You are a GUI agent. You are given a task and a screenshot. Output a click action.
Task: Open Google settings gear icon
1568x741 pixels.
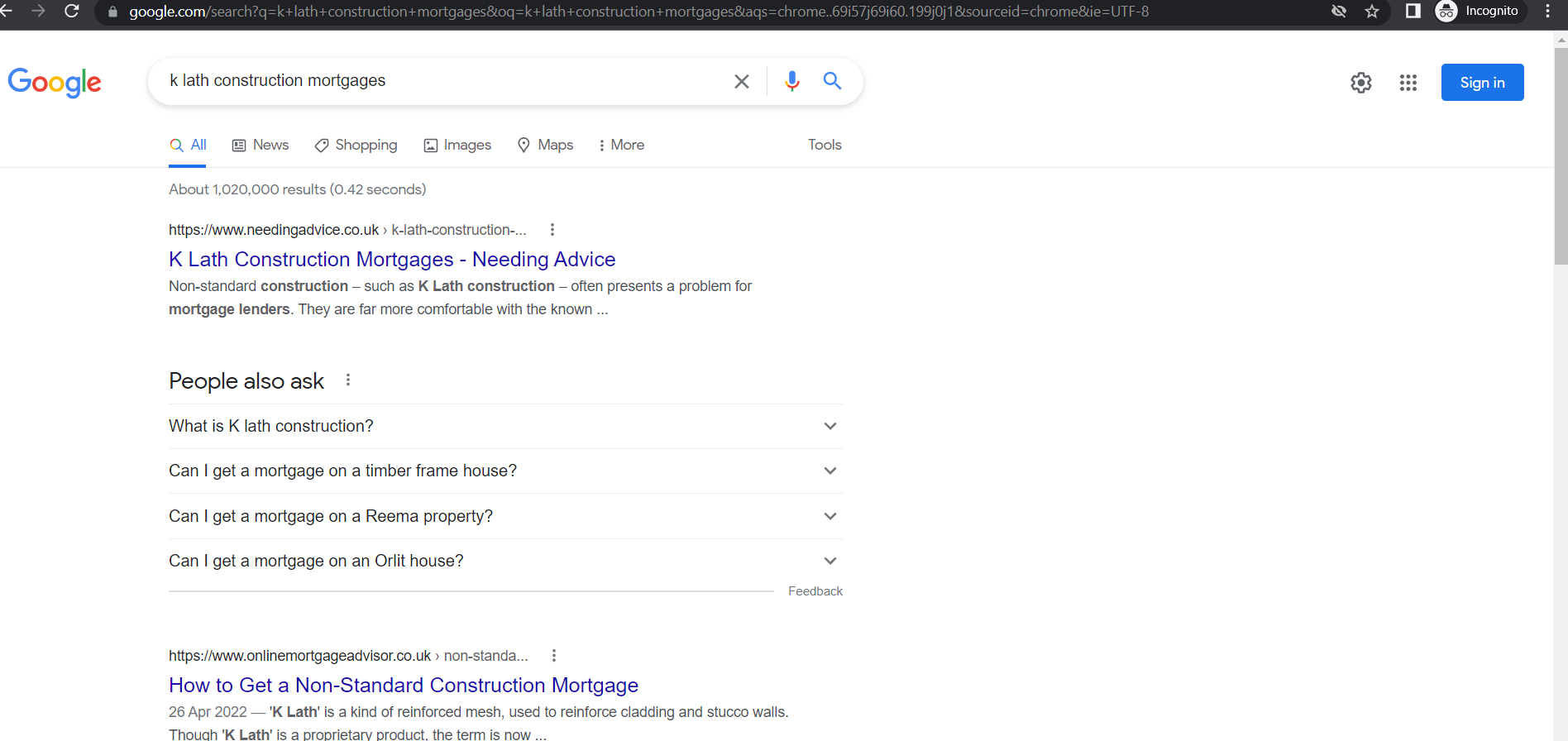1360,83
